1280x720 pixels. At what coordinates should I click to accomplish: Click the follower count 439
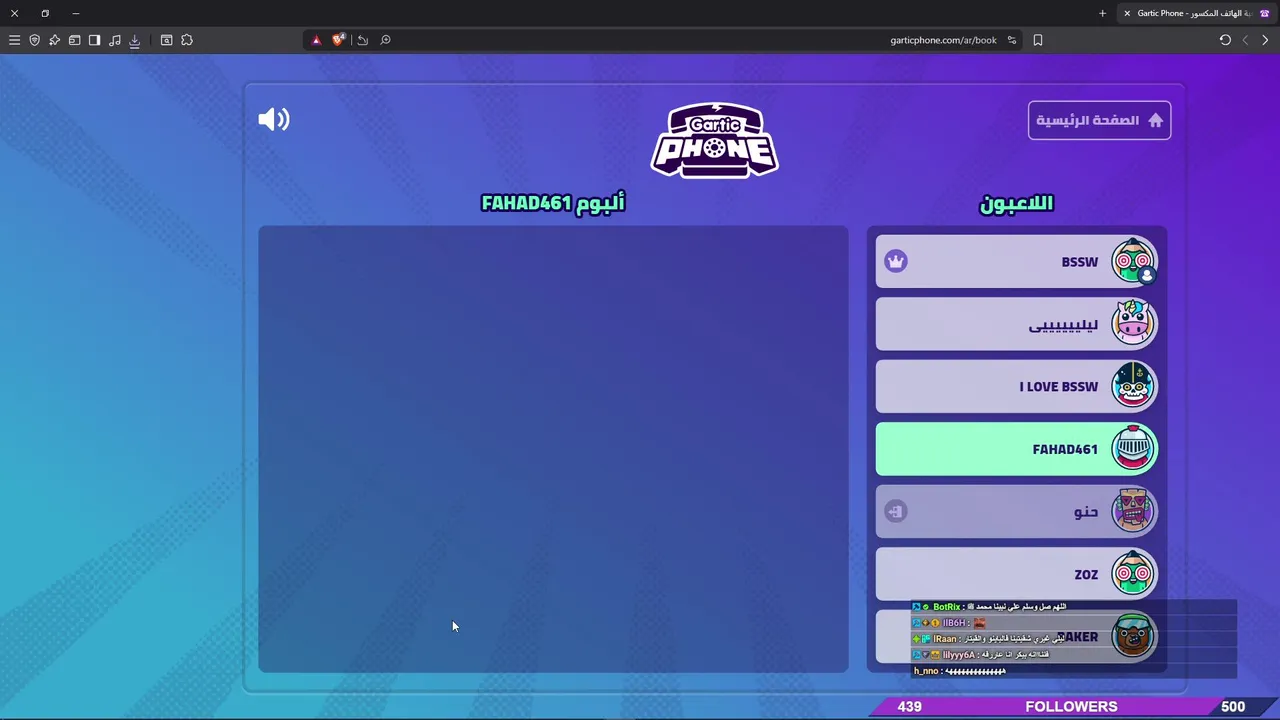pos(909,706)
